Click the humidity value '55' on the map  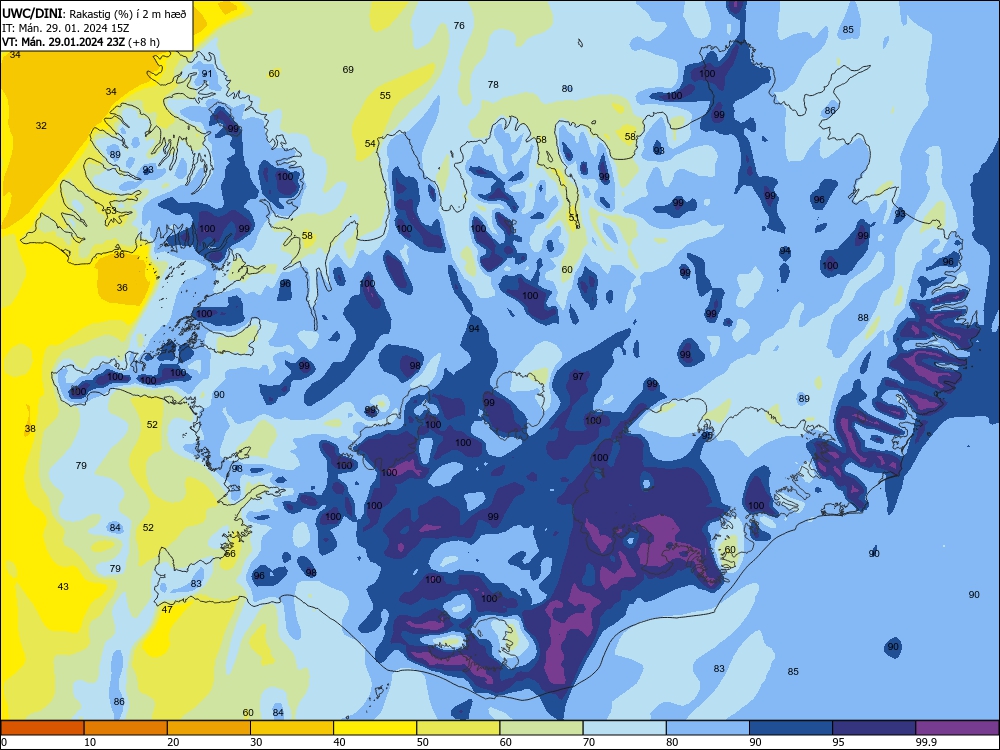(x=385, y=96)
